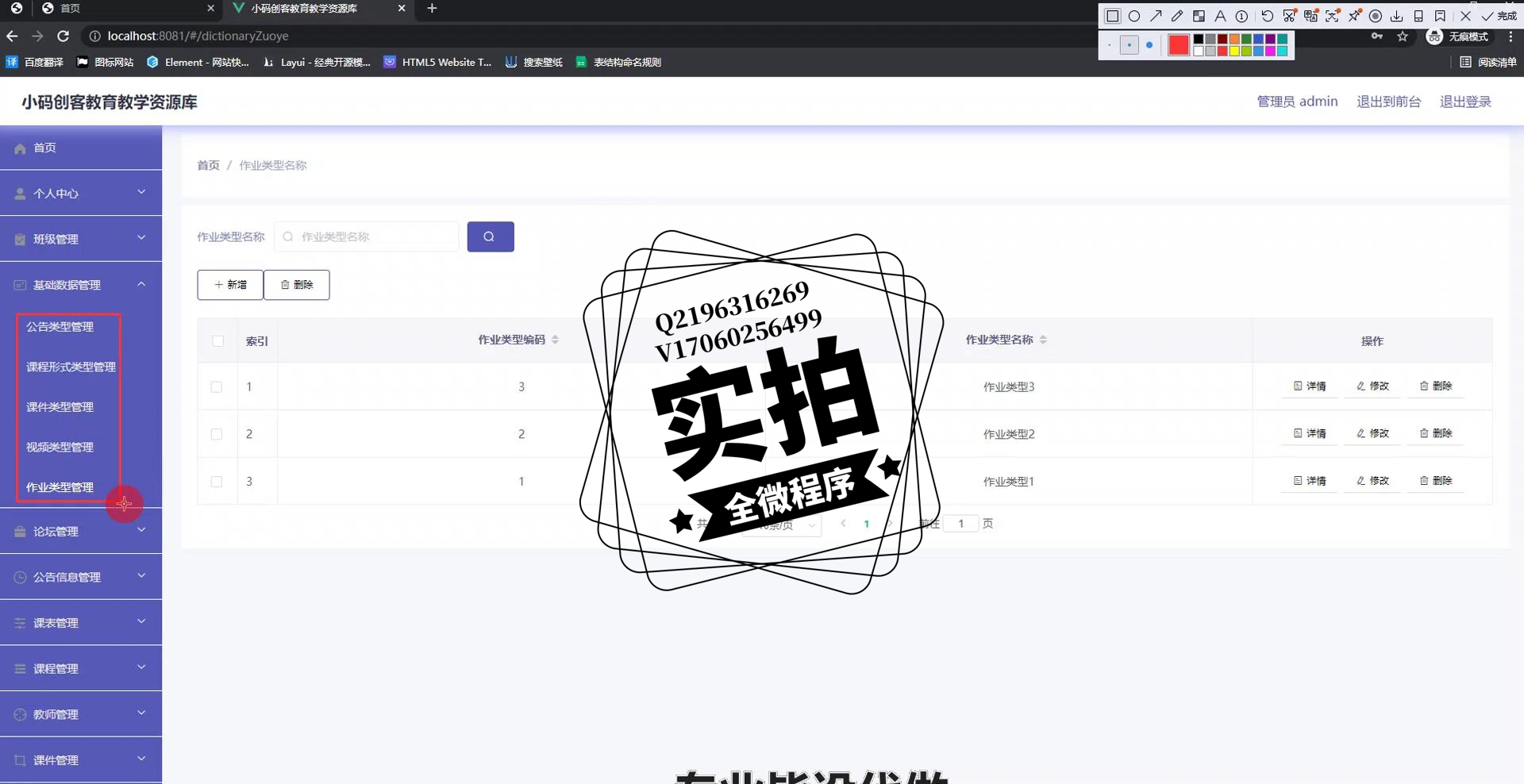
Task: Check the row with 作业类型3
Action: pos(217,387)
